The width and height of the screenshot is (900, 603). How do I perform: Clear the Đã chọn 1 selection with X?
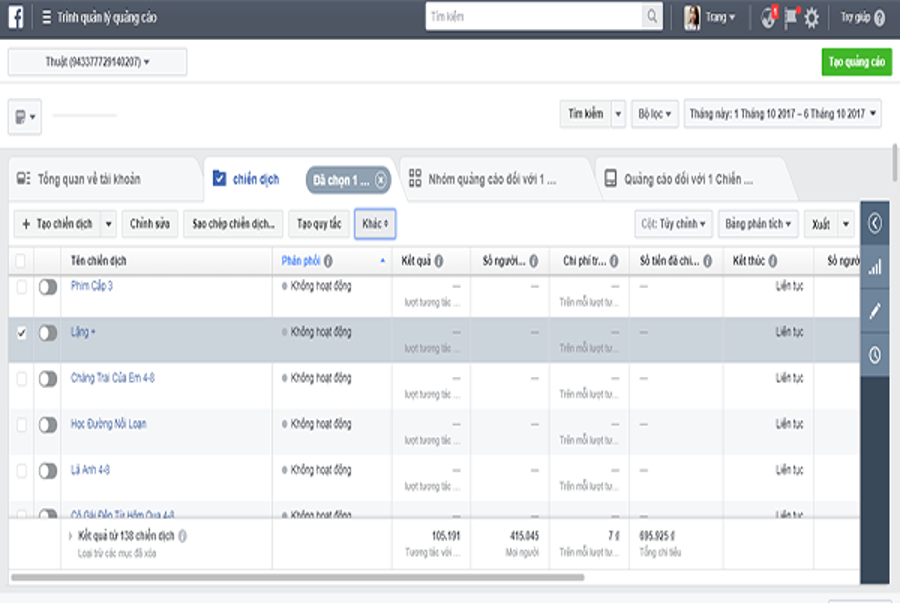381,180
